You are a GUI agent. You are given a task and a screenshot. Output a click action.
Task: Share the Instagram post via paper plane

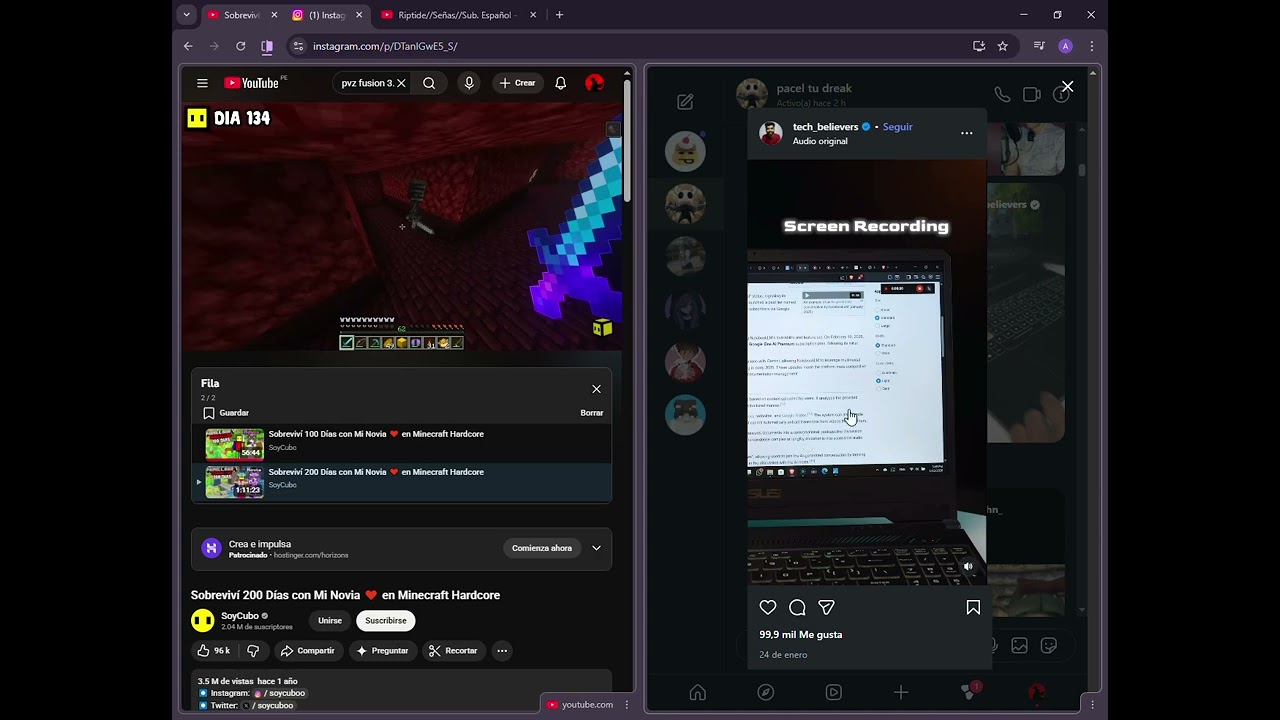826,607
